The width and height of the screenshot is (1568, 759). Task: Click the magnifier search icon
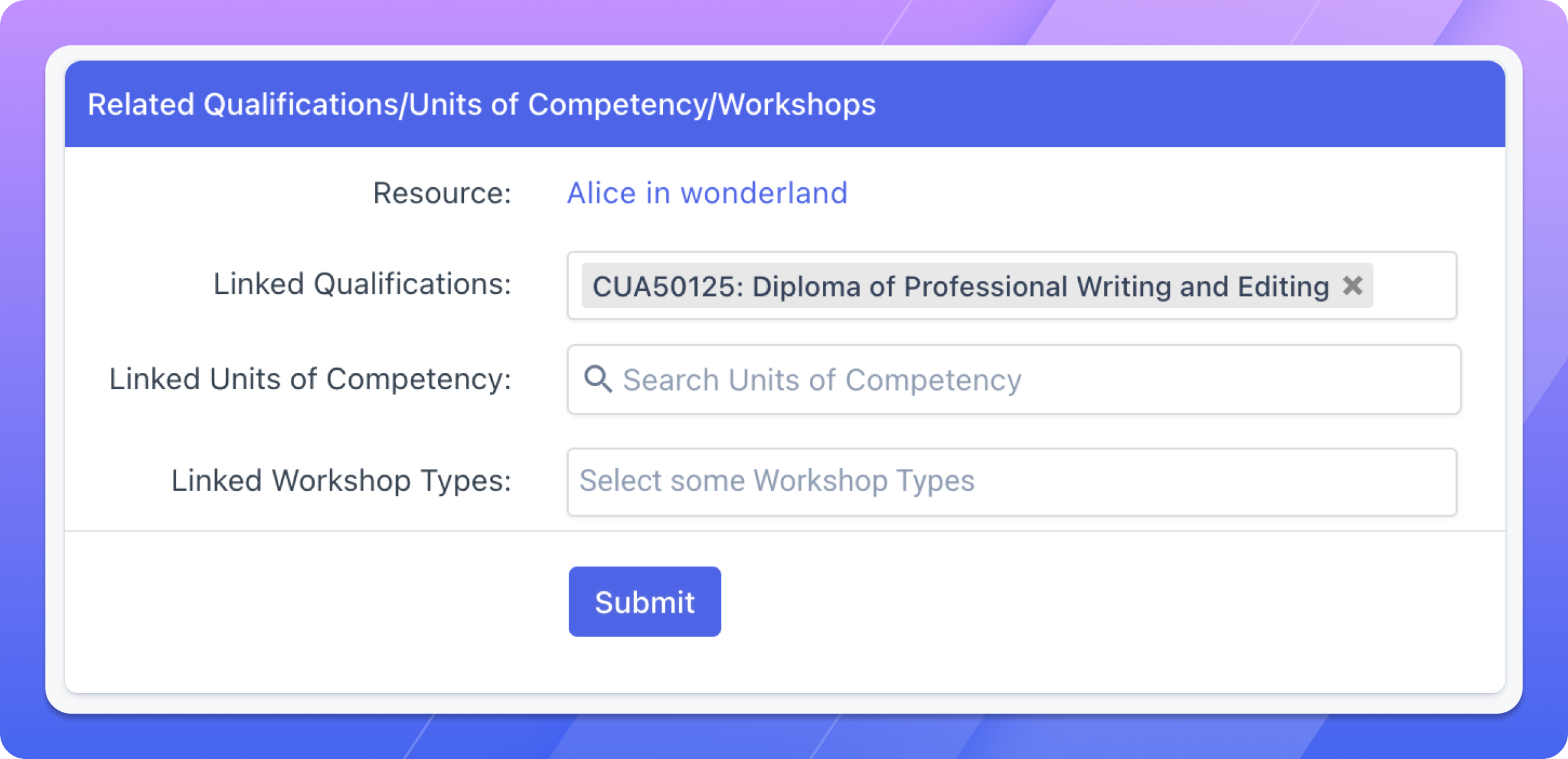point(597,379)
